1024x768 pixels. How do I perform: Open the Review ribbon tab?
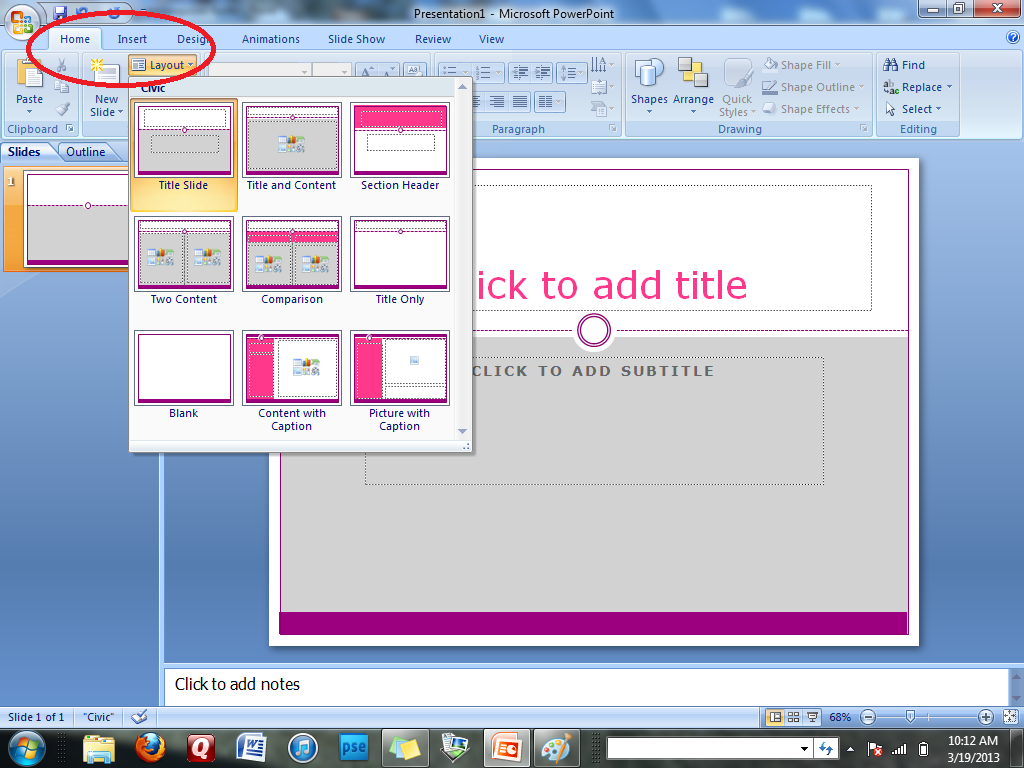pyautogui.click(x=433, y=39)
